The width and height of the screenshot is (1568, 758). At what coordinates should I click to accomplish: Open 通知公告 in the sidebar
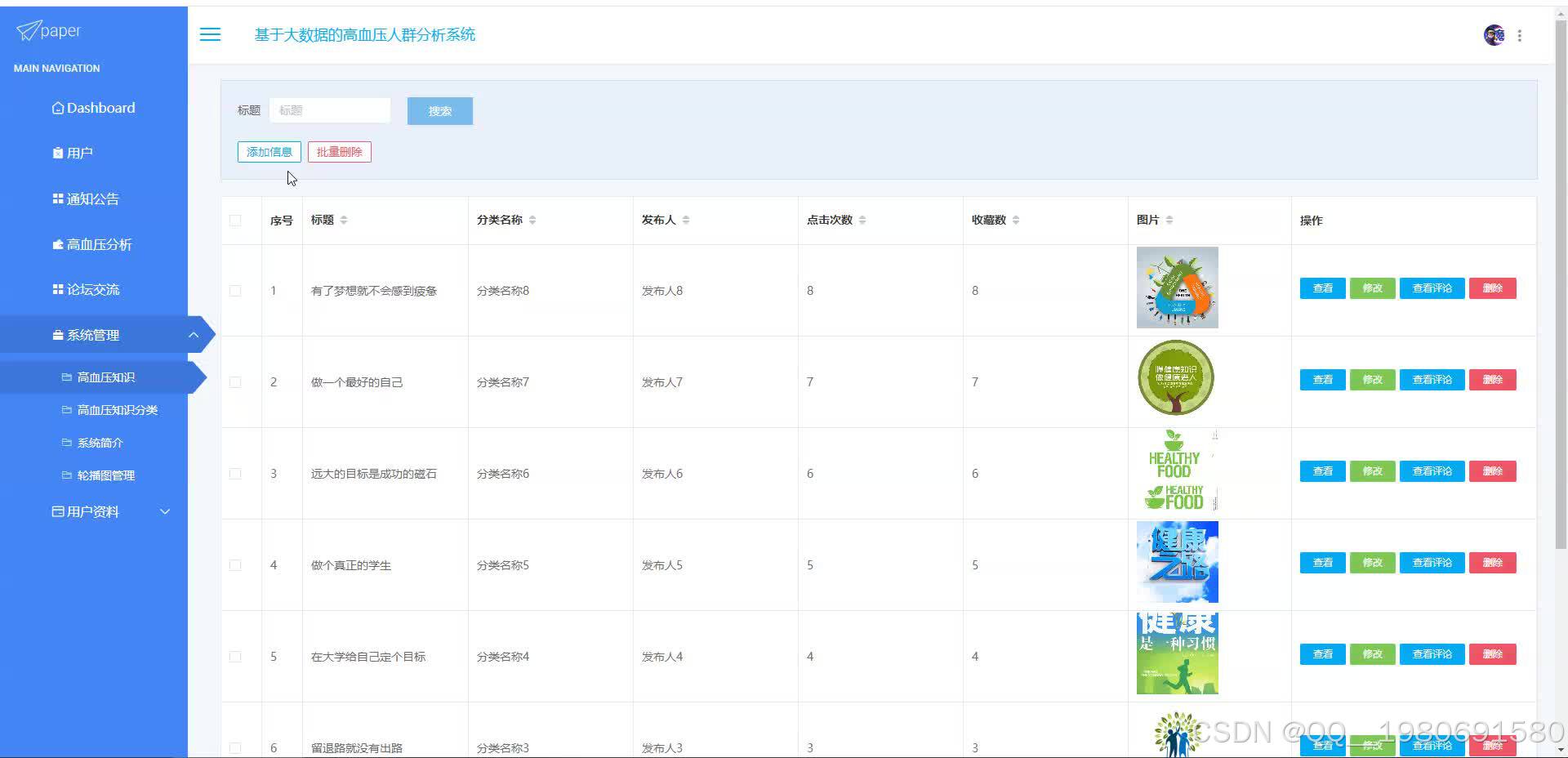click(94, 198)
